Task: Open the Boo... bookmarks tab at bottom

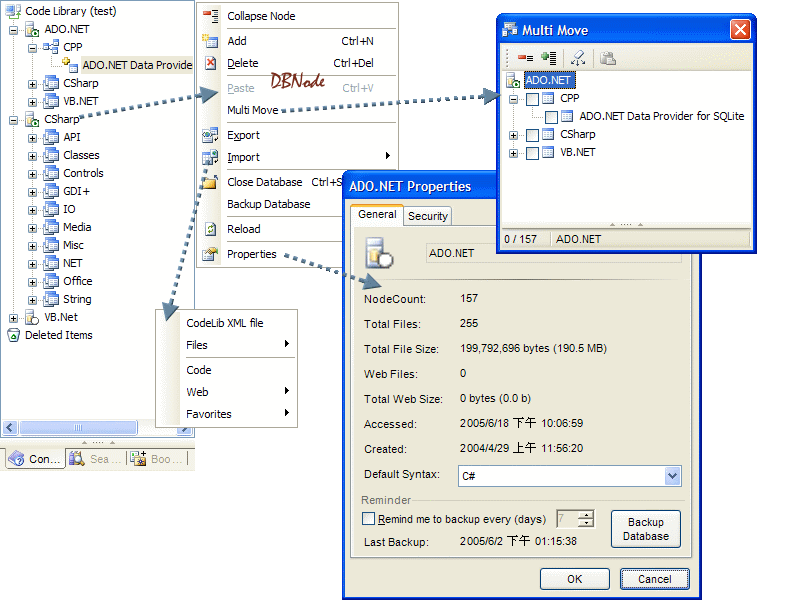Action: click(x=157, y=459)
